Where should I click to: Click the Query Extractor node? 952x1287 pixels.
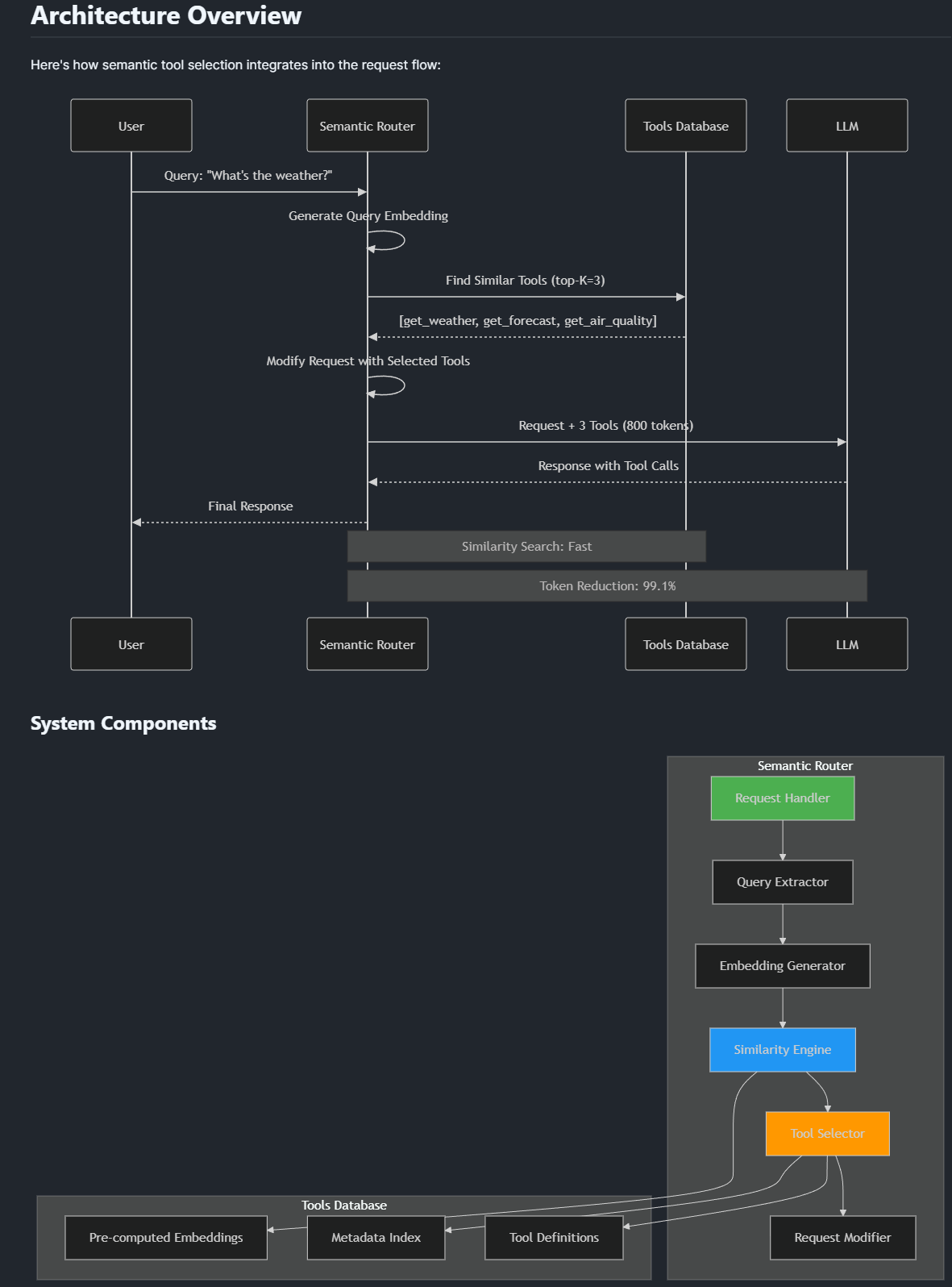[x=782, y=882]
